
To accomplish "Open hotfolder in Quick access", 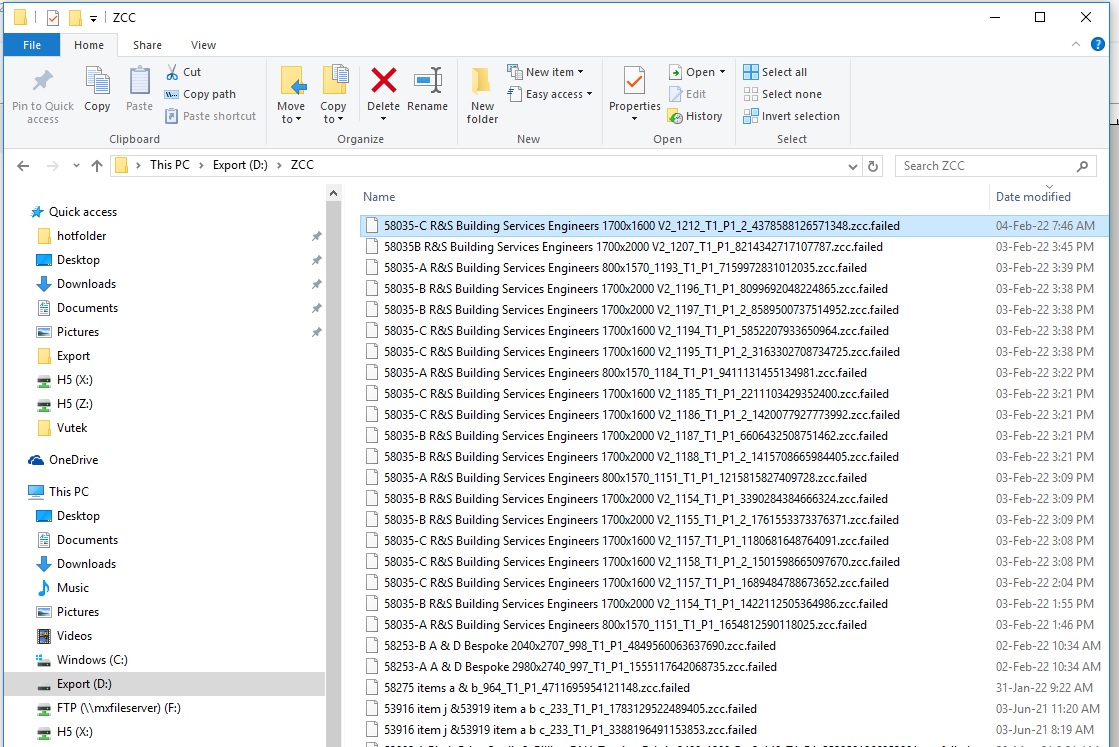I will (81, 235).
